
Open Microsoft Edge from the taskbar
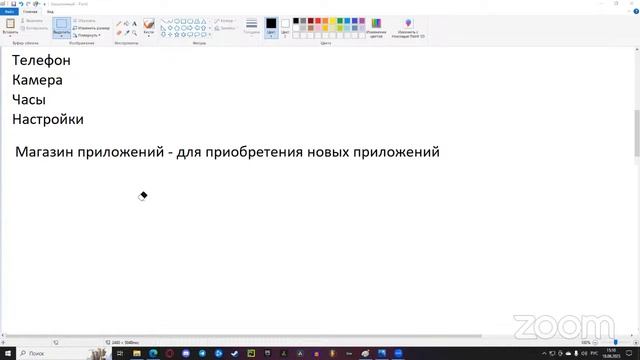coord(153,353)
